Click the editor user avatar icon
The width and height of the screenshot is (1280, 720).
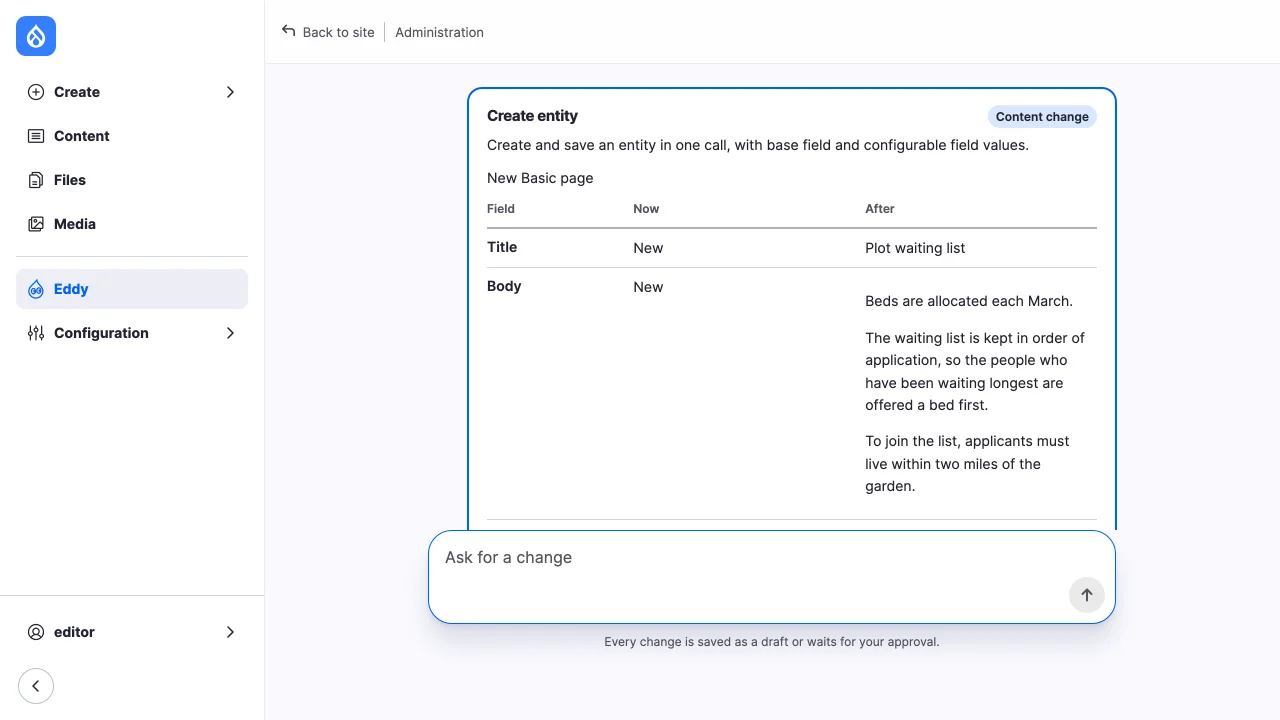pos(36,632)
